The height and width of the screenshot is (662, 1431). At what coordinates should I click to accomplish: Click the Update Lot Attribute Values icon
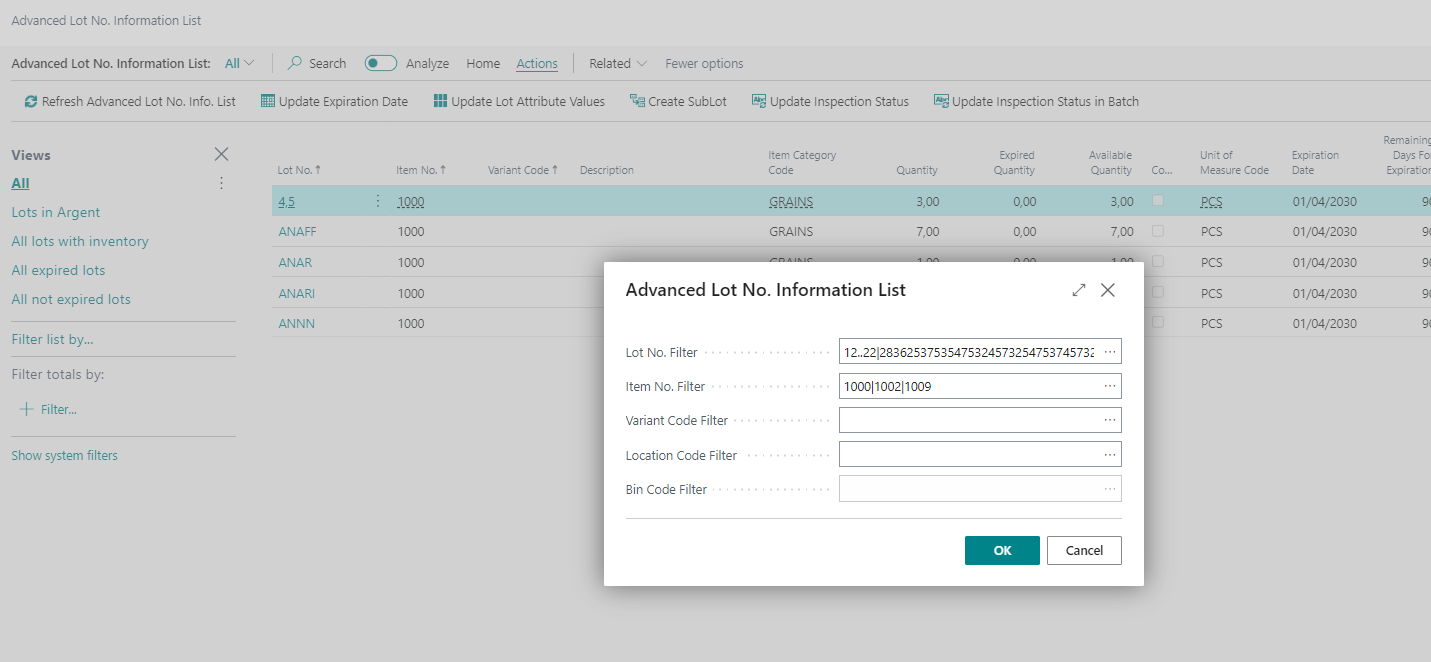click(x=440, y=101)
